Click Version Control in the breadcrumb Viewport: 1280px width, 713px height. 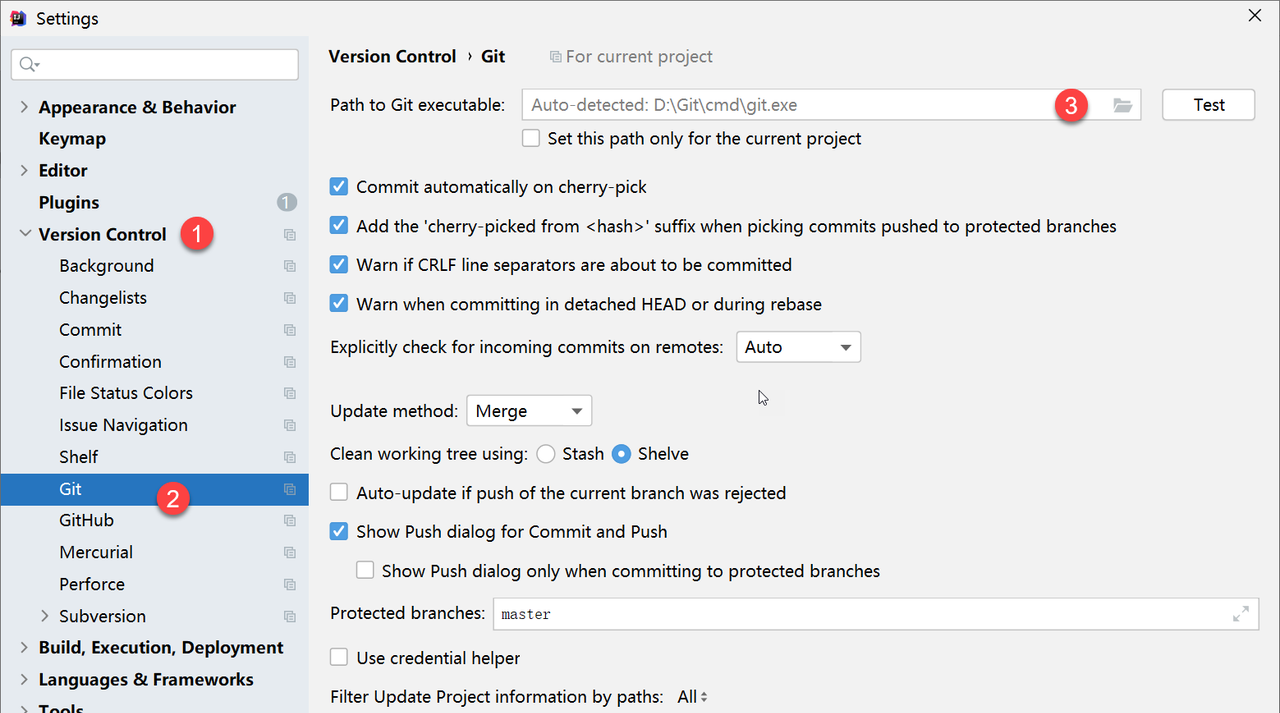click(x=392, y=57)
